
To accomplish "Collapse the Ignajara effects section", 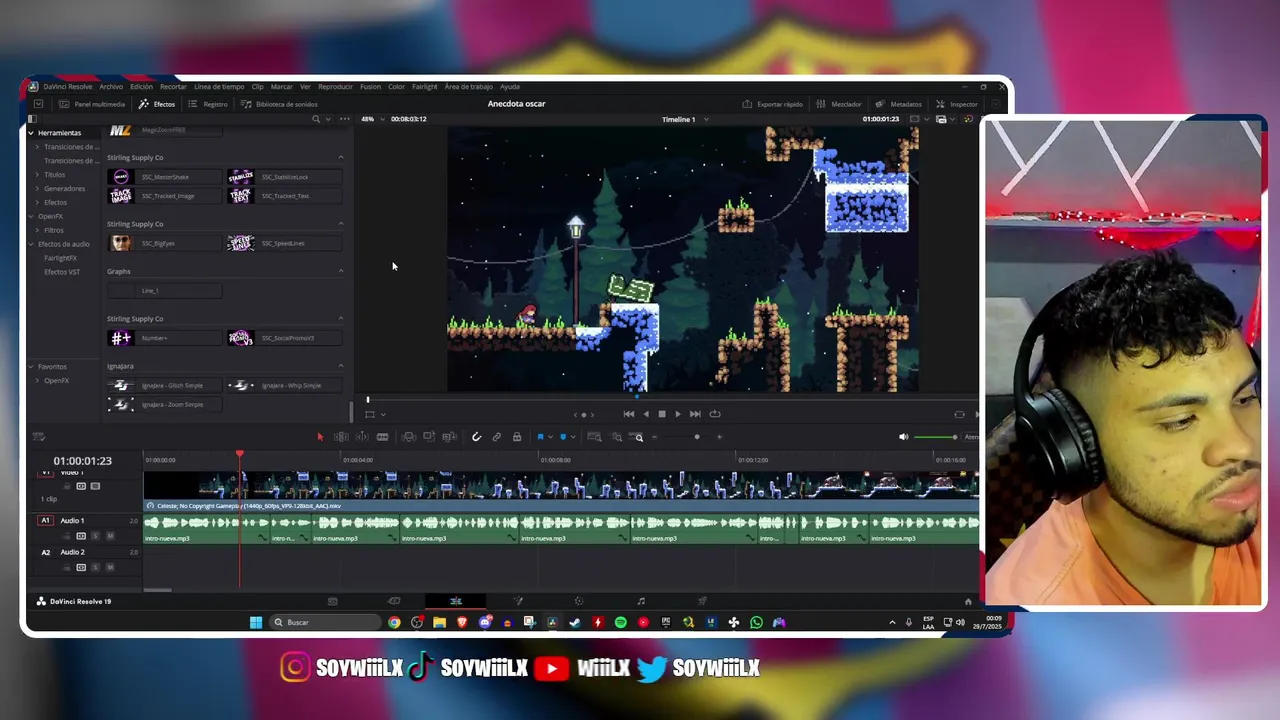I will 341,366.
